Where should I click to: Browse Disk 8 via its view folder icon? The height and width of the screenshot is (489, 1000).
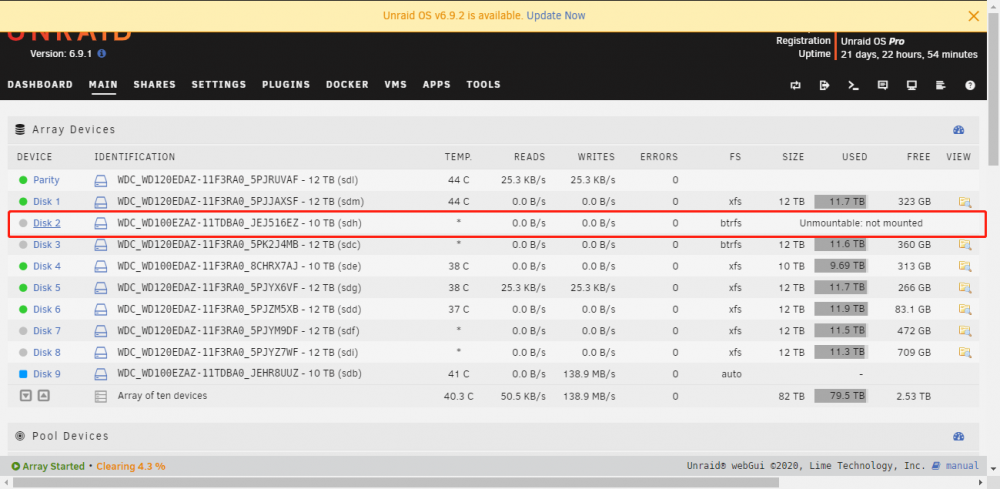[965, 353]
